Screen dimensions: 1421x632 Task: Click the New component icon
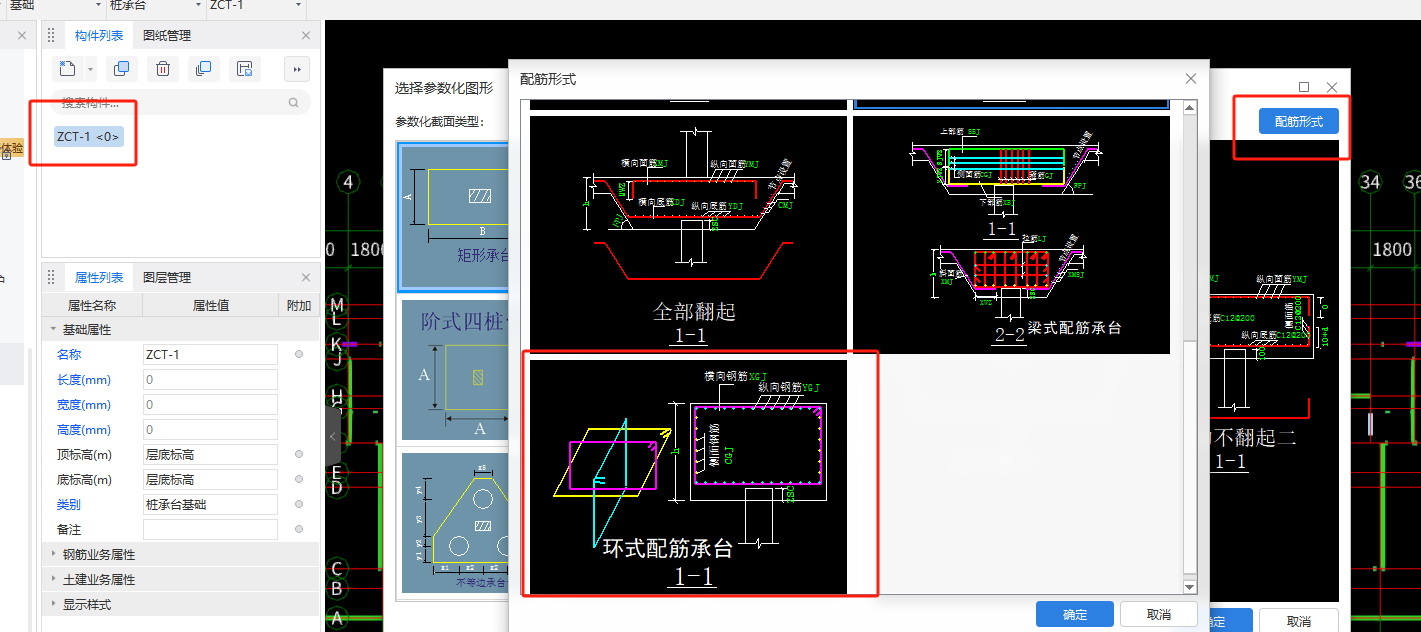(67, 69)
